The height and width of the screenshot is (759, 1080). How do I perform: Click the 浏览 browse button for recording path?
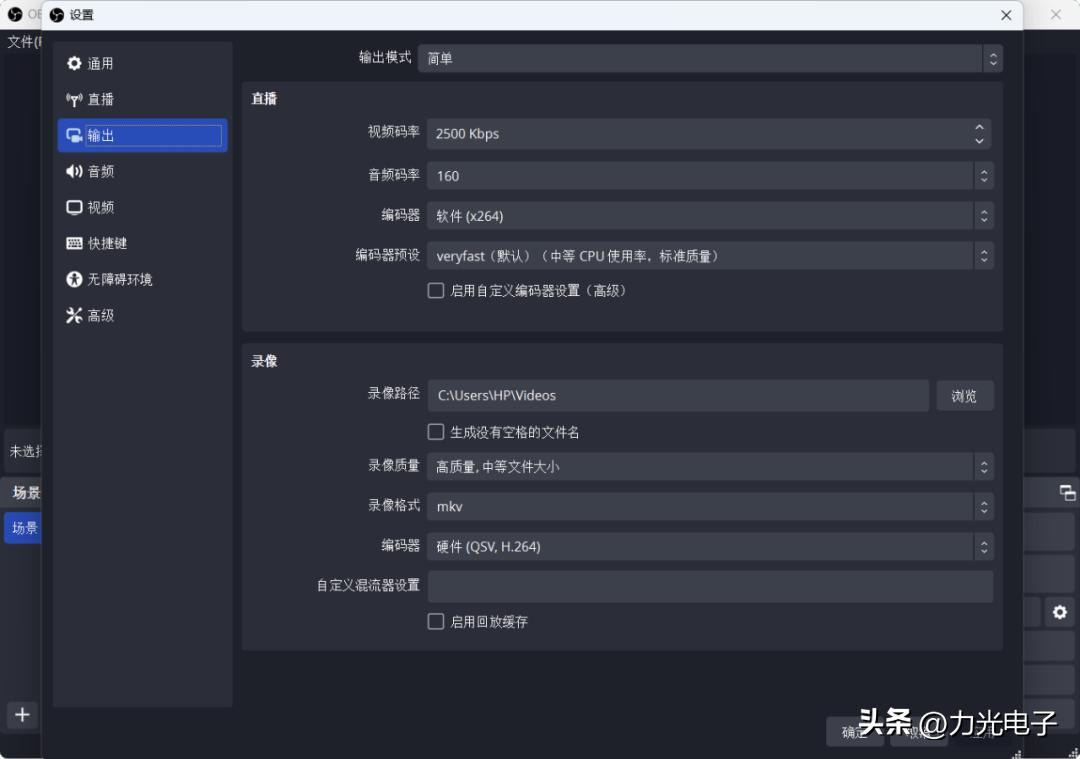(x=964, y=395)
